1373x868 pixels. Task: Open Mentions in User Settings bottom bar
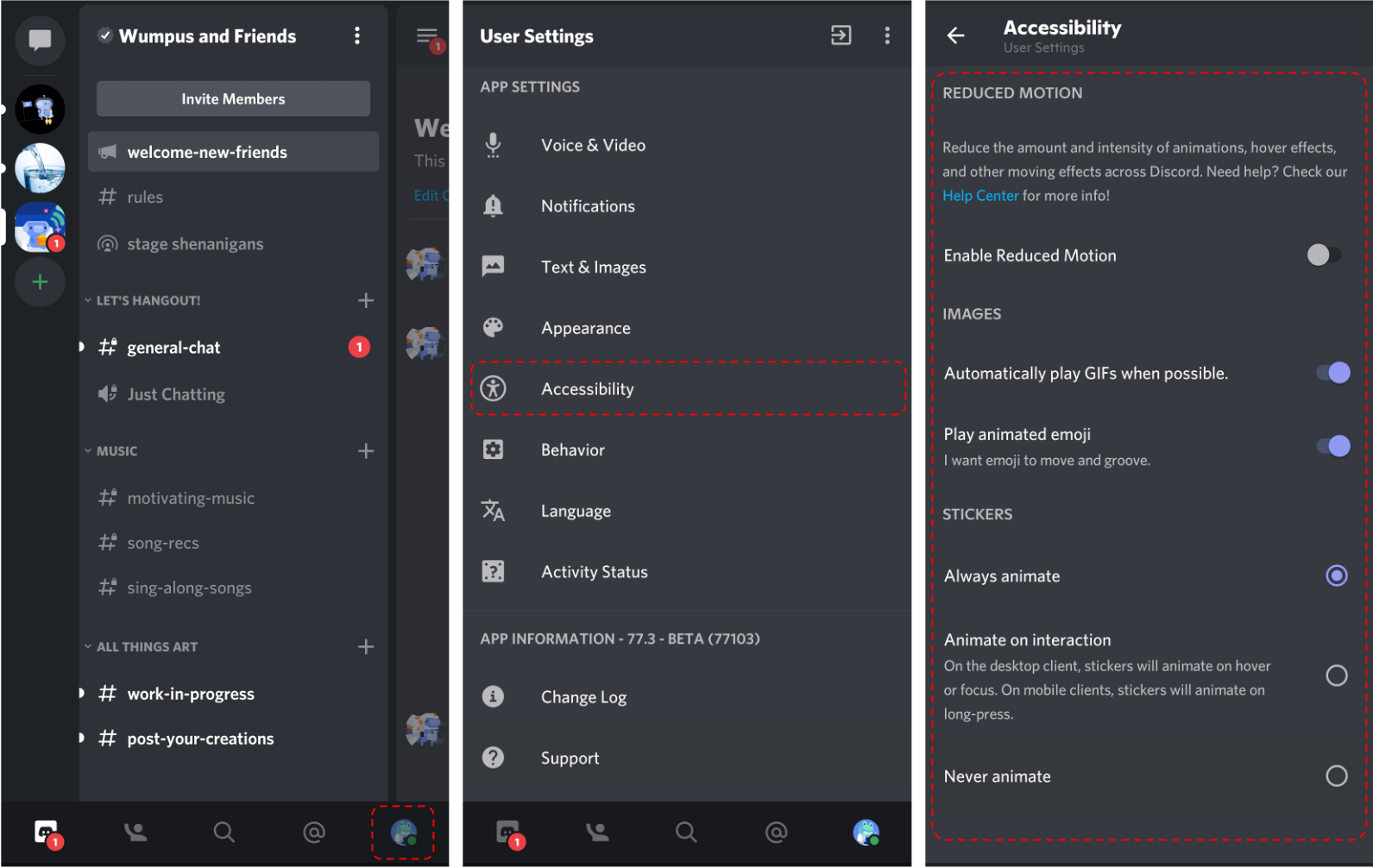click(776, 832)
